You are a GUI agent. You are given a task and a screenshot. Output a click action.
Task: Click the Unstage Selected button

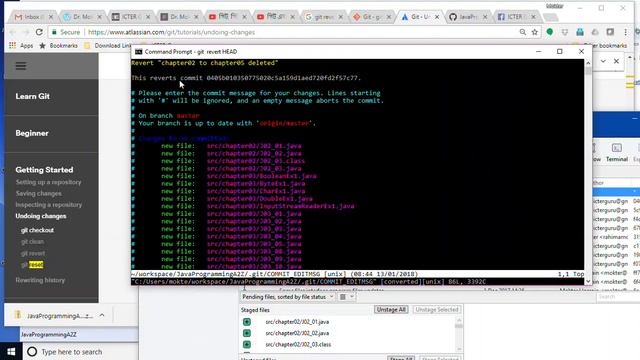coord(437,309)
